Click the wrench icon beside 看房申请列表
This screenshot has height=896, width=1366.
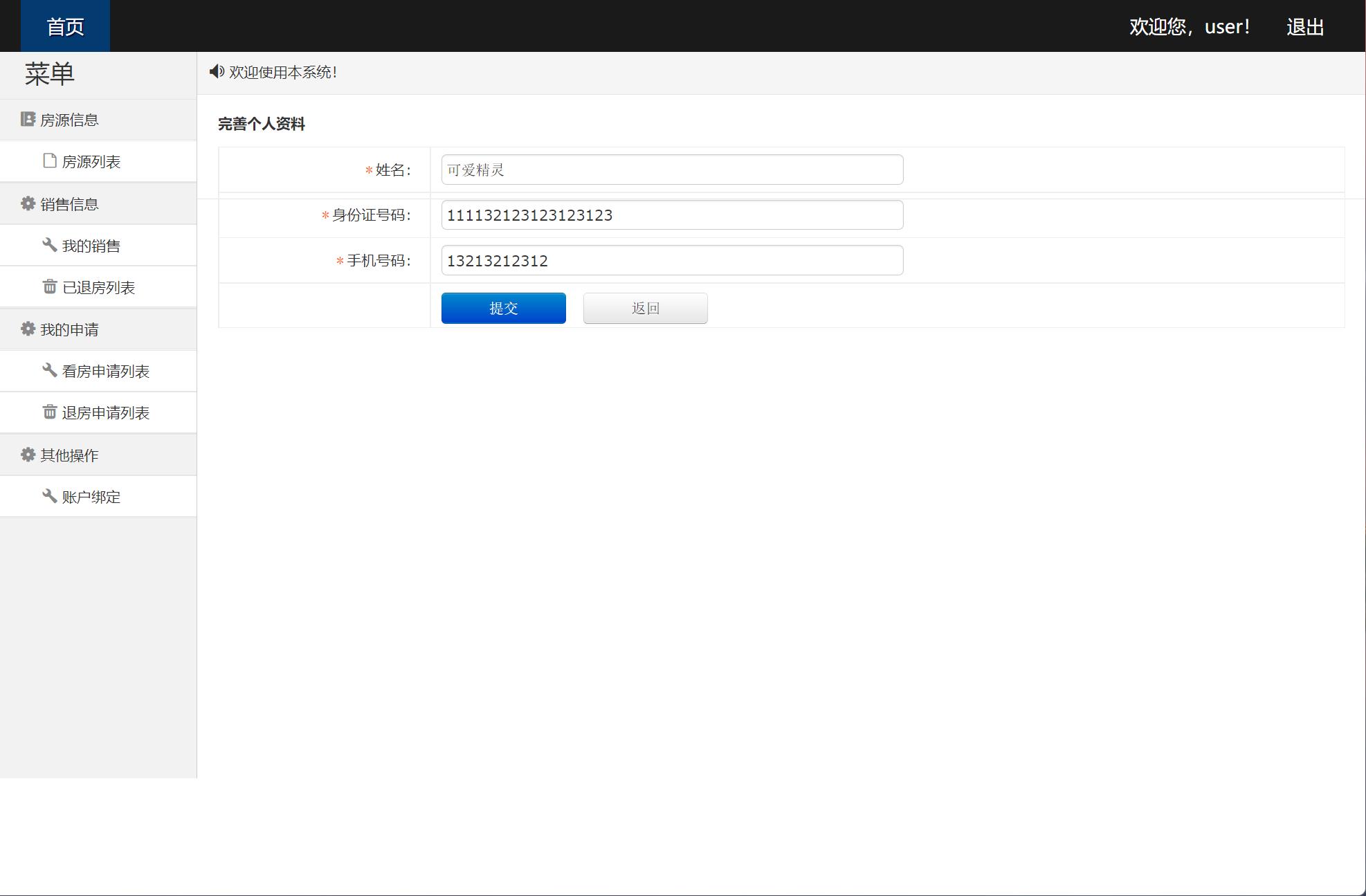[x=50, y=370]
